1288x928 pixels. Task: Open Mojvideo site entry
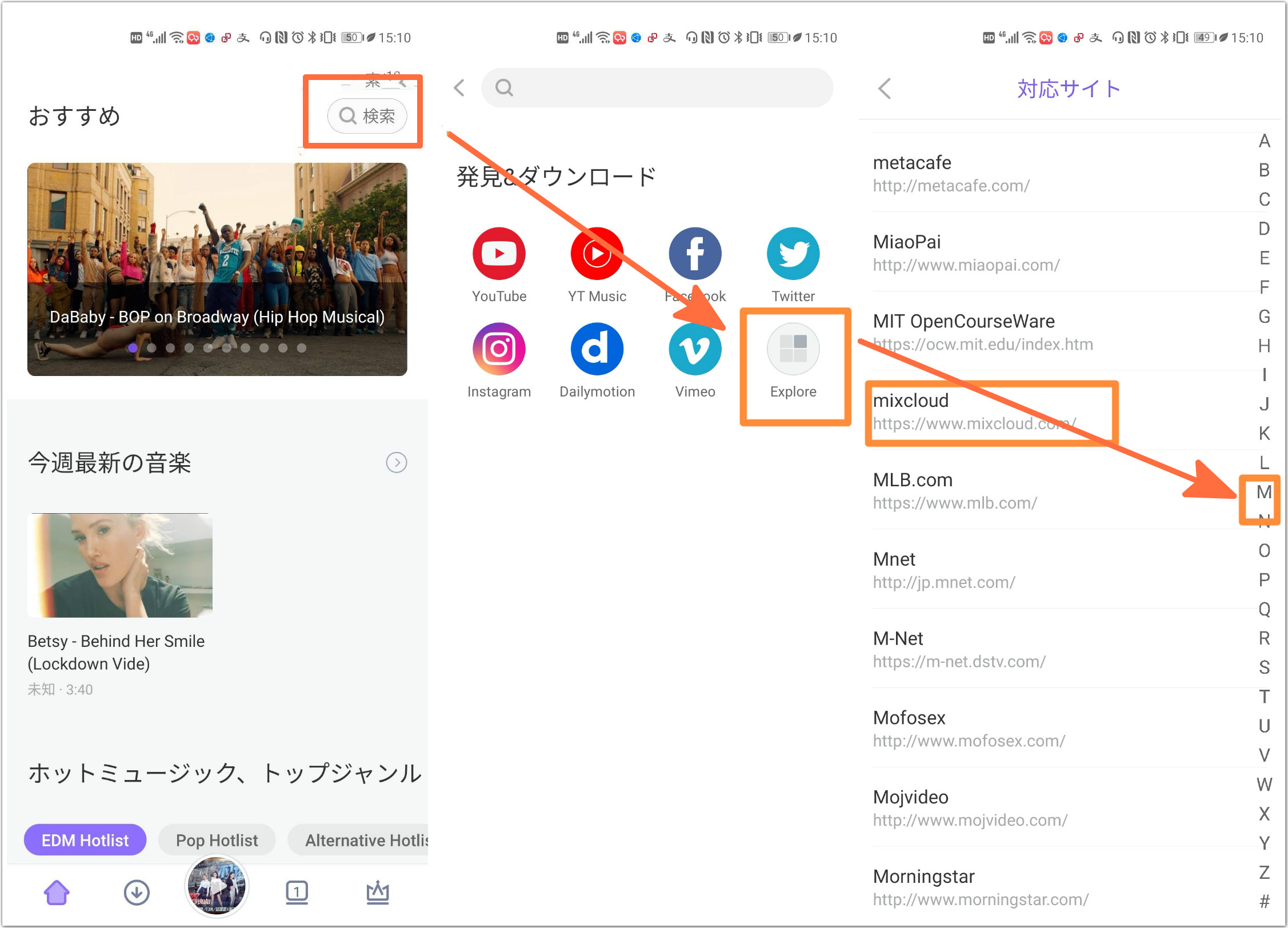tap(1063, 808)
